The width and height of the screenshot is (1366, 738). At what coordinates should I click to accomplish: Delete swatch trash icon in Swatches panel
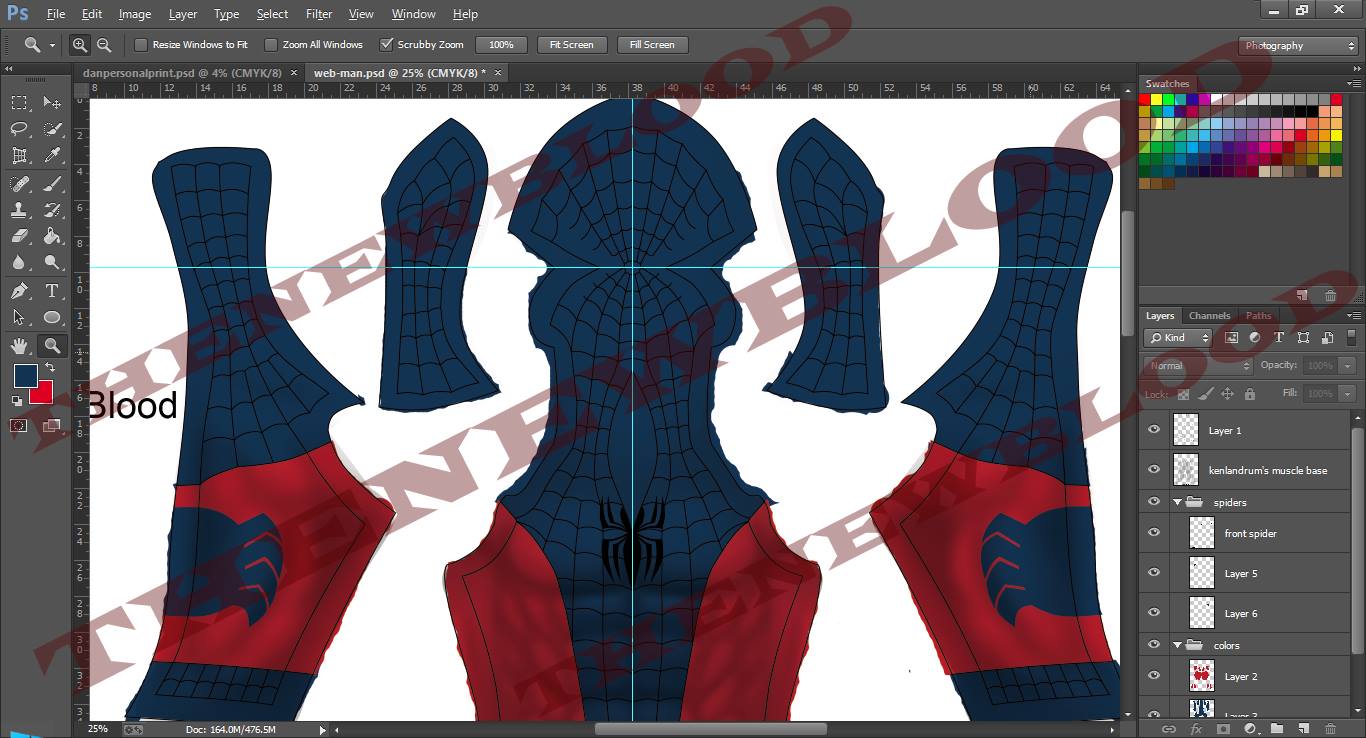[x=1330, y=296]
